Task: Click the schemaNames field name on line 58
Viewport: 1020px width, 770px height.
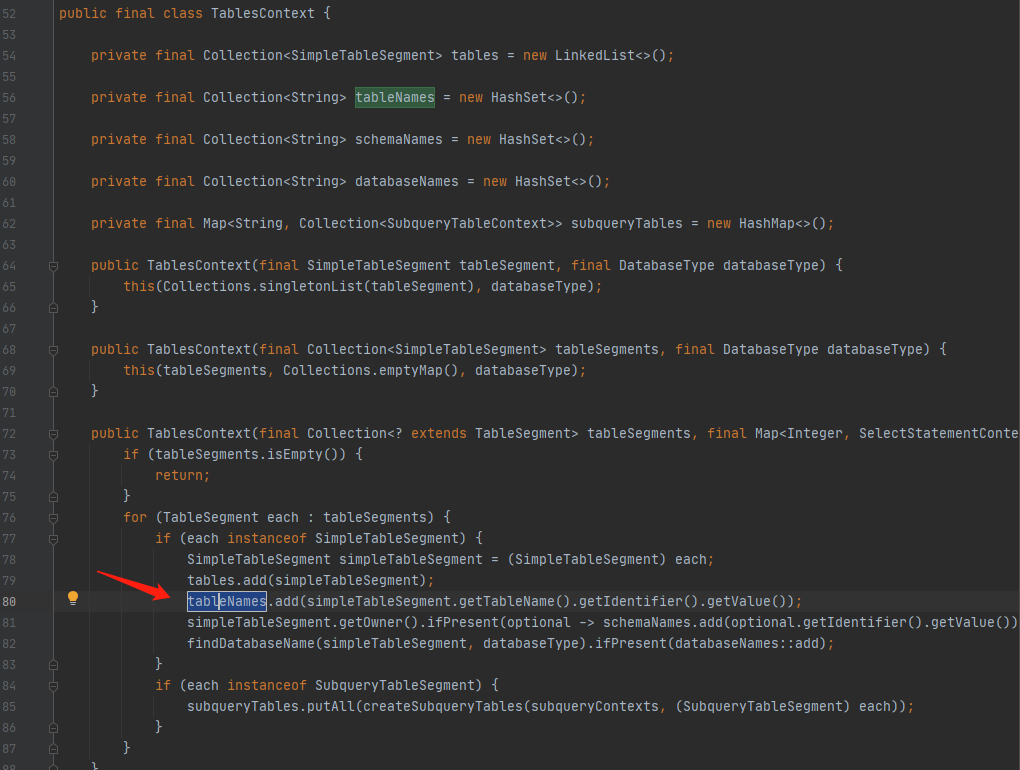Action: point(398,139)
